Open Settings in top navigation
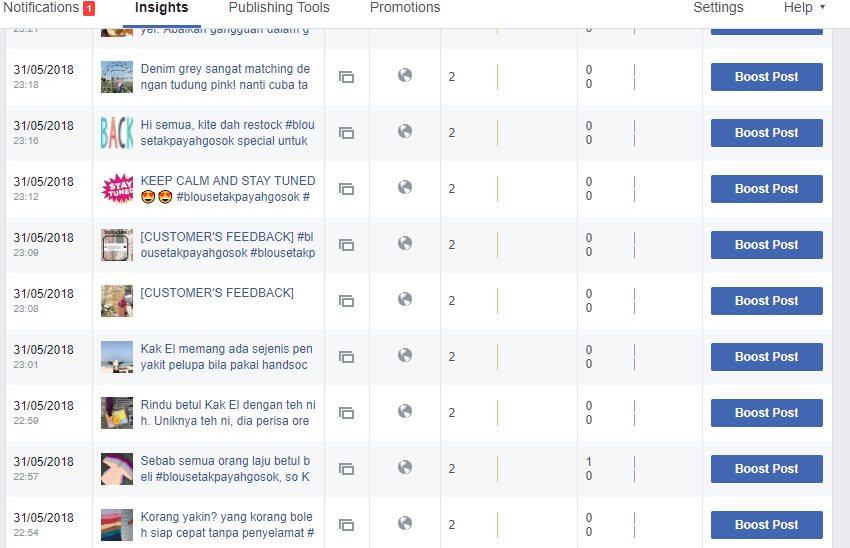This screenshot has height=548, width=850. pyautogui.click(x=718, y=8)
